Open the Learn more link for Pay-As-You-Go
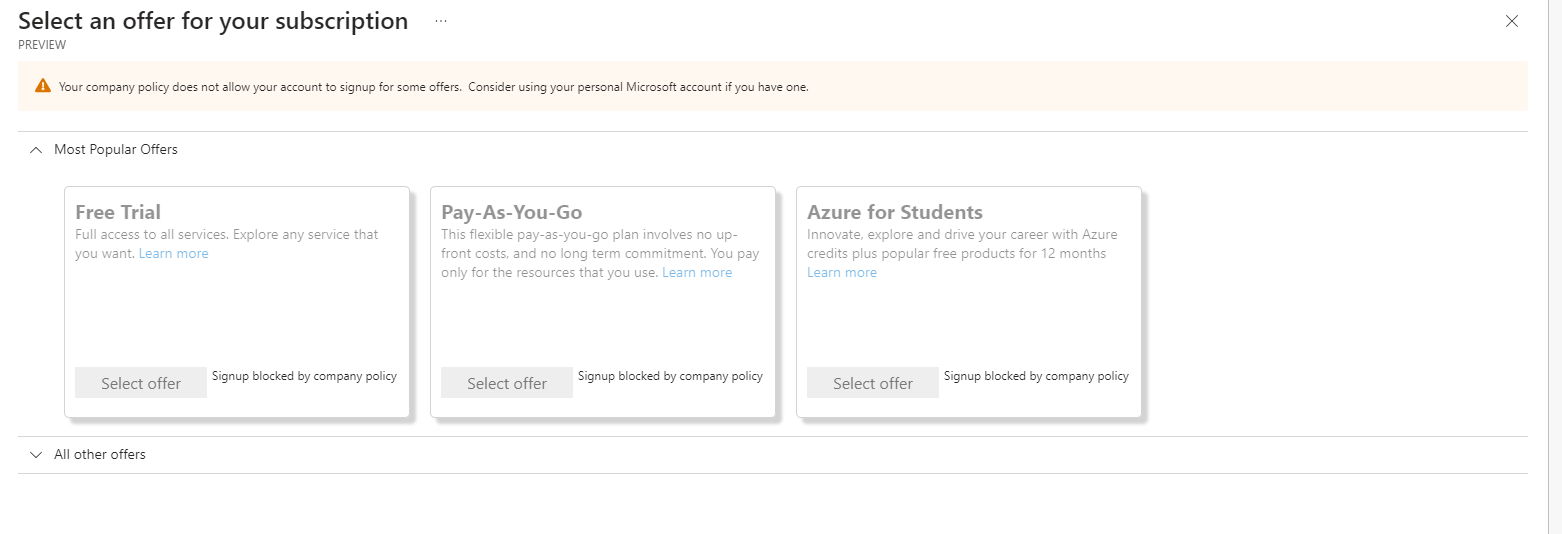 (697, 273)
